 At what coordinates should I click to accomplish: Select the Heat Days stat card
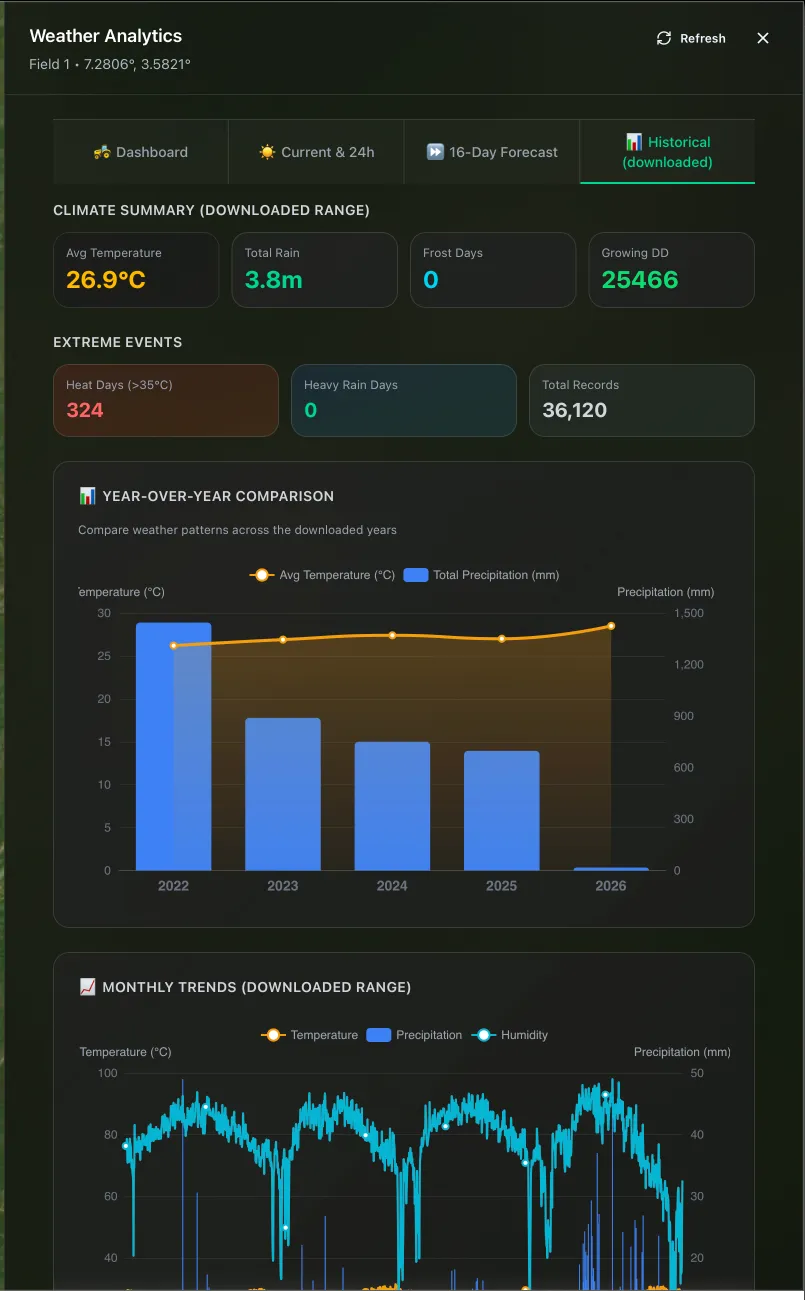(x=165, y=400)
